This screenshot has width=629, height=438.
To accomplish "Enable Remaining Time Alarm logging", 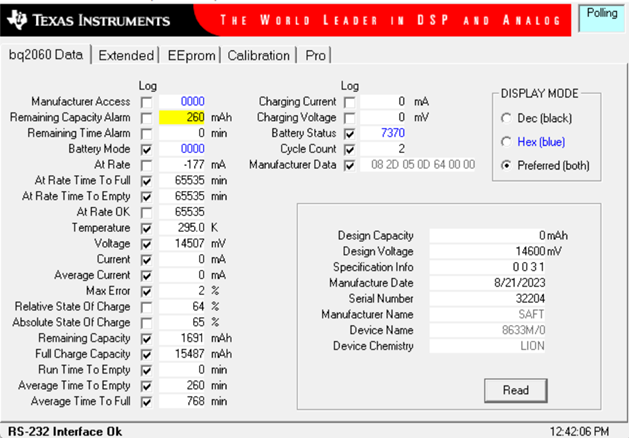I will click(146, 134).
